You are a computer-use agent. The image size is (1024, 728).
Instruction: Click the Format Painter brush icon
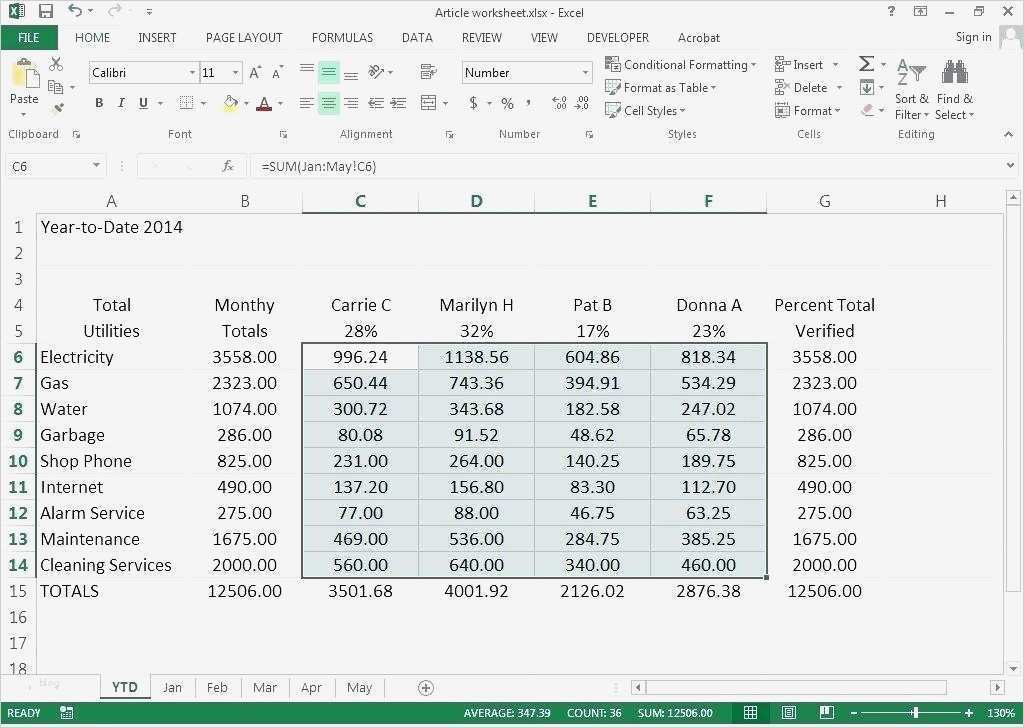pyautogui.click(x=59, y=108)
